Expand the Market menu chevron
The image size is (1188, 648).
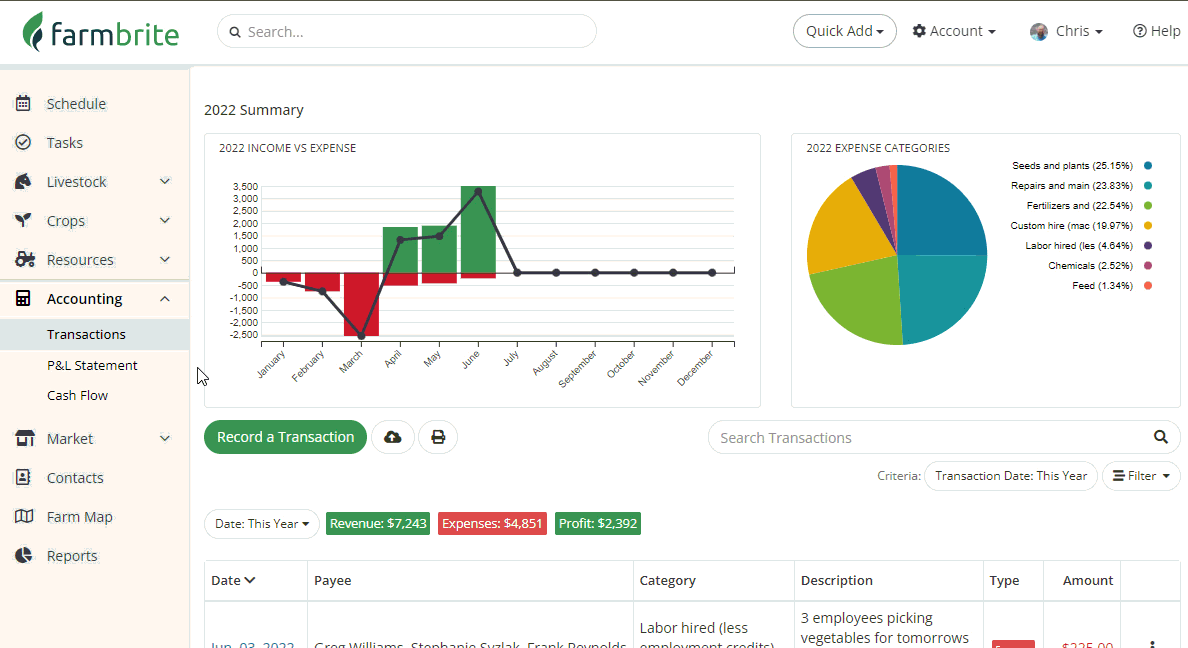[164, 438]
